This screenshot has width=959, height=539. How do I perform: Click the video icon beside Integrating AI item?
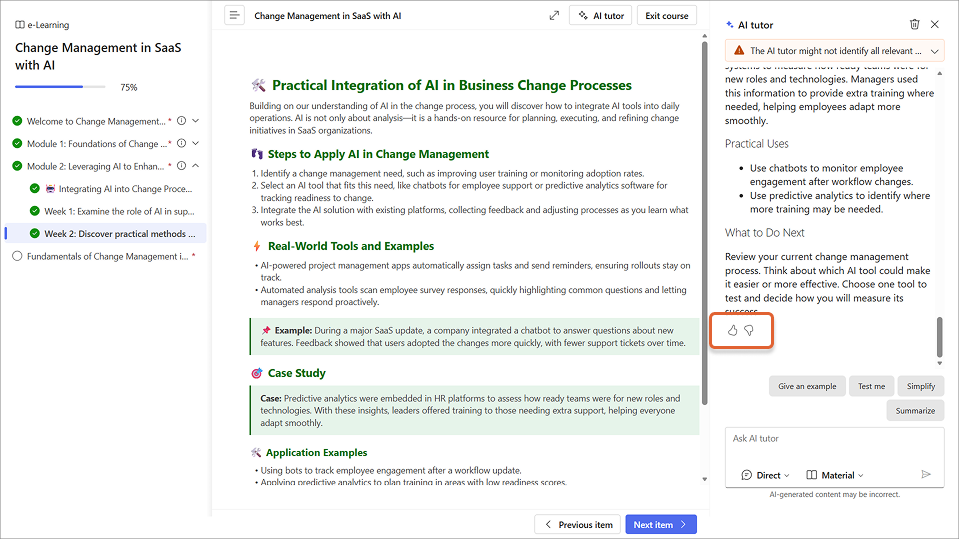pos(50,189)
